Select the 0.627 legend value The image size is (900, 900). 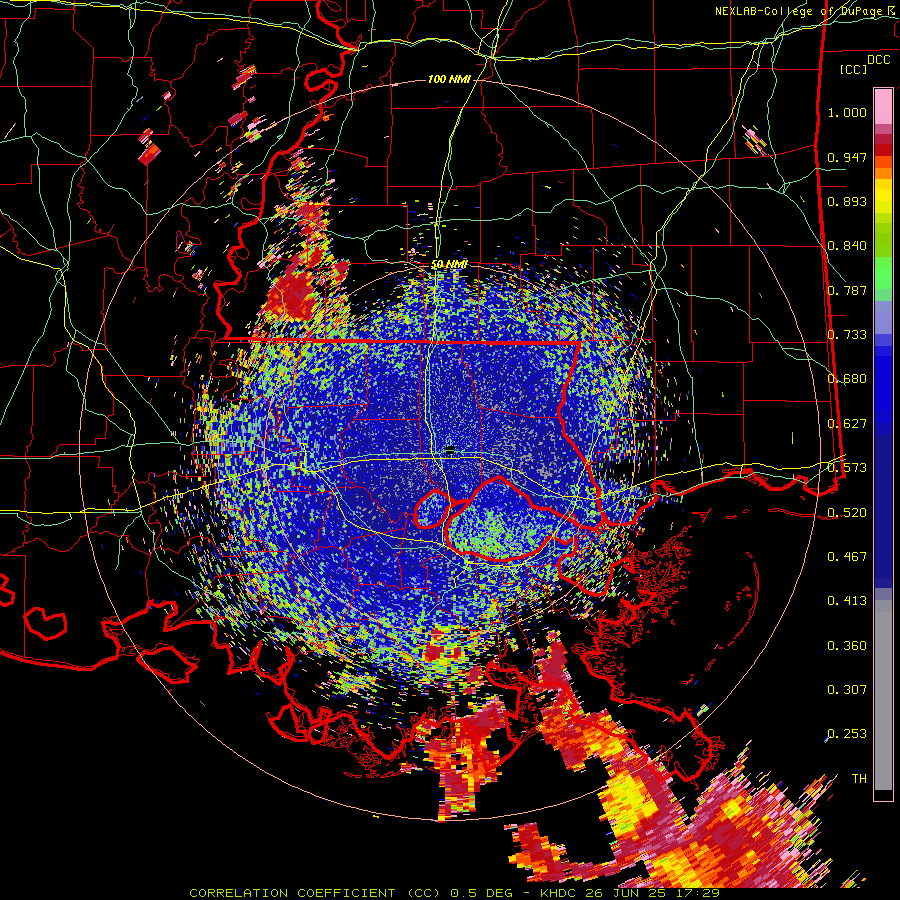(x=847, y=424)
